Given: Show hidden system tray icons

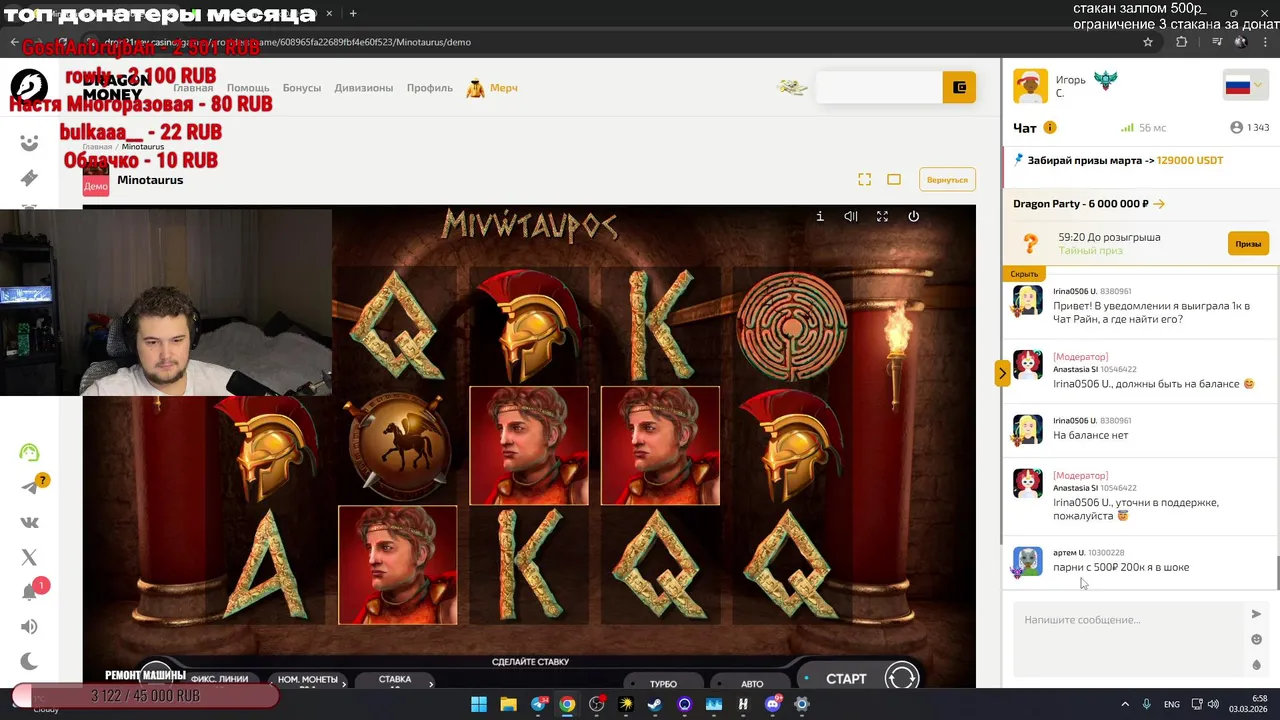Looking at the screenshot, I should coord(1125,704).
